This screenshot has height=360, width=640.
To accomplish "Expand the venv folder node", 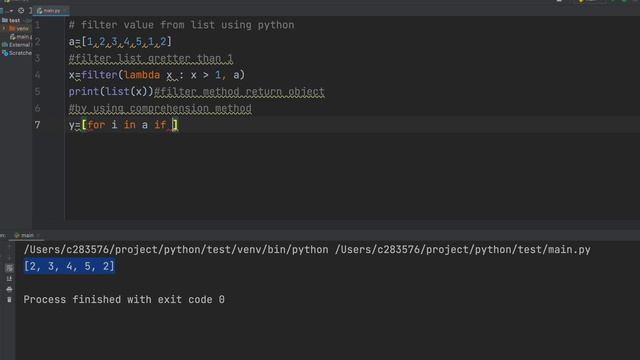I will 4,29.
